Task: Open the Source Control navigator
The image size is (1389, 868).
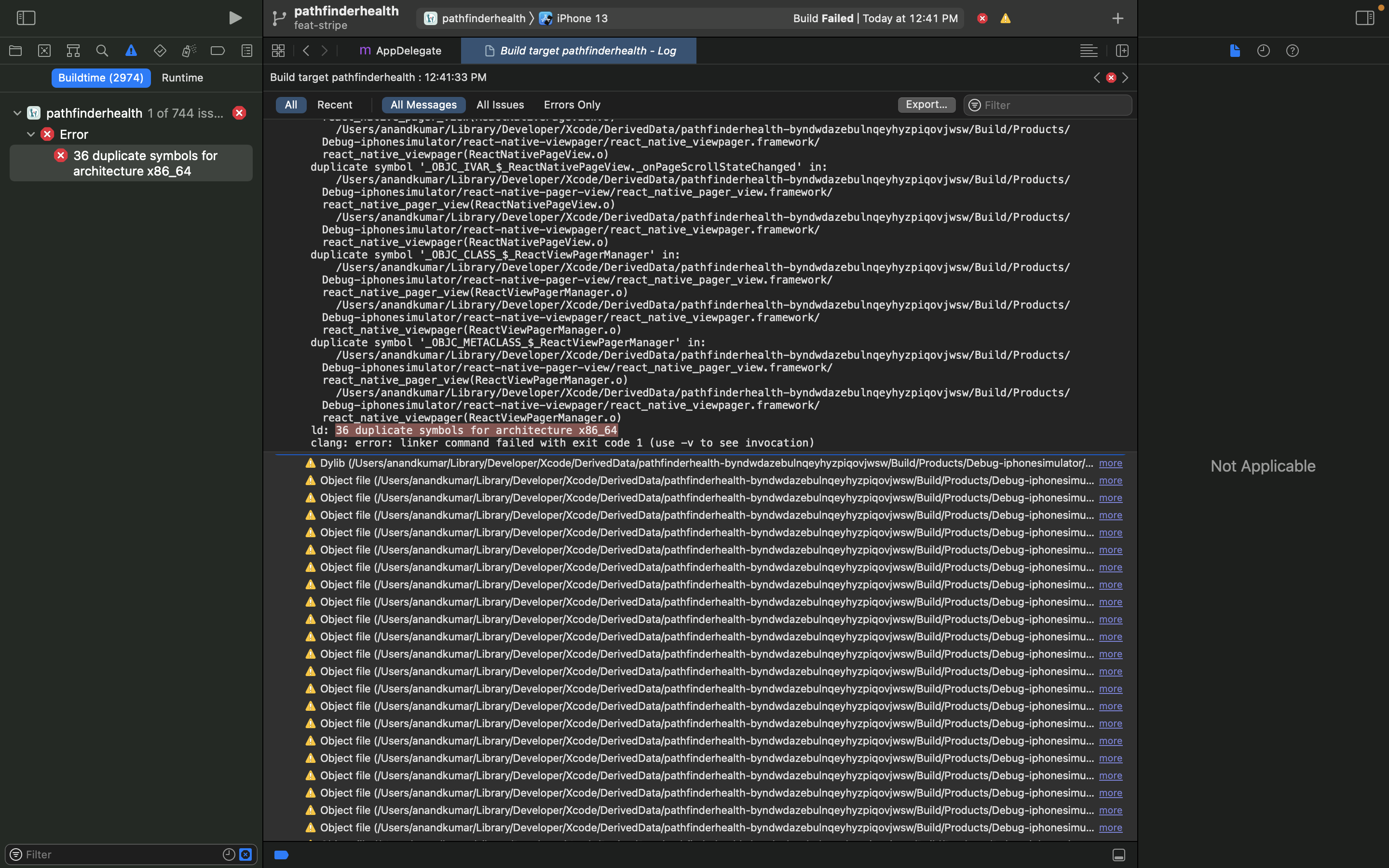Action: [x=44, y=51]
